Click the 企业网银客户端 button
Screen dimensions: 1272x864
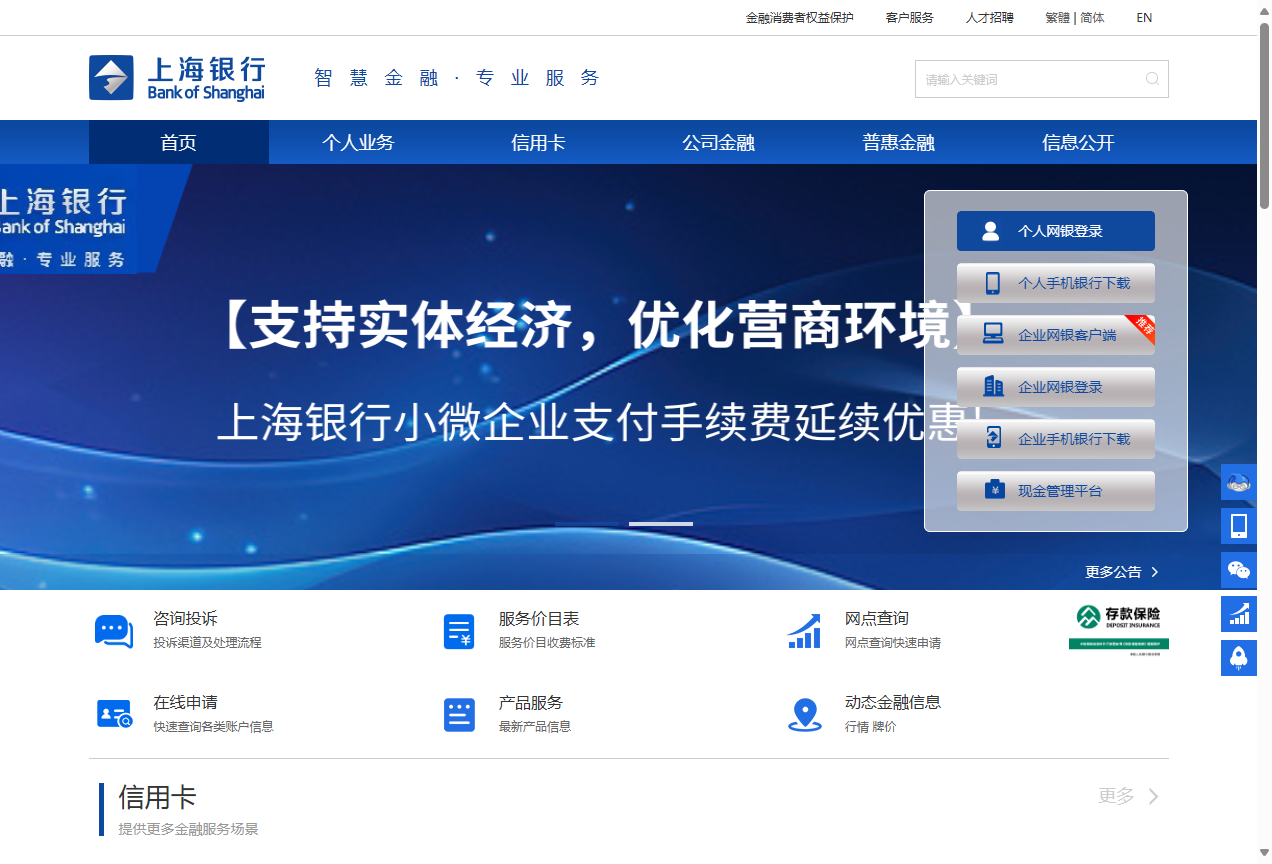(1055, 335)
